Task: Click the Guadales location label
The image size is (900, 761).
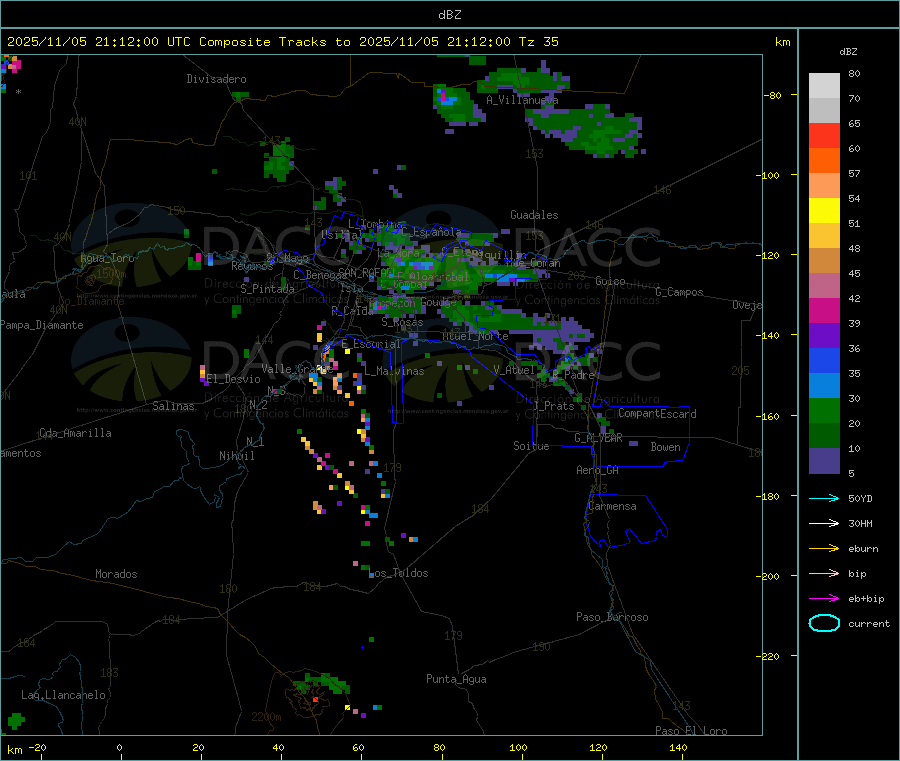Action: click(x=534, y=215)
